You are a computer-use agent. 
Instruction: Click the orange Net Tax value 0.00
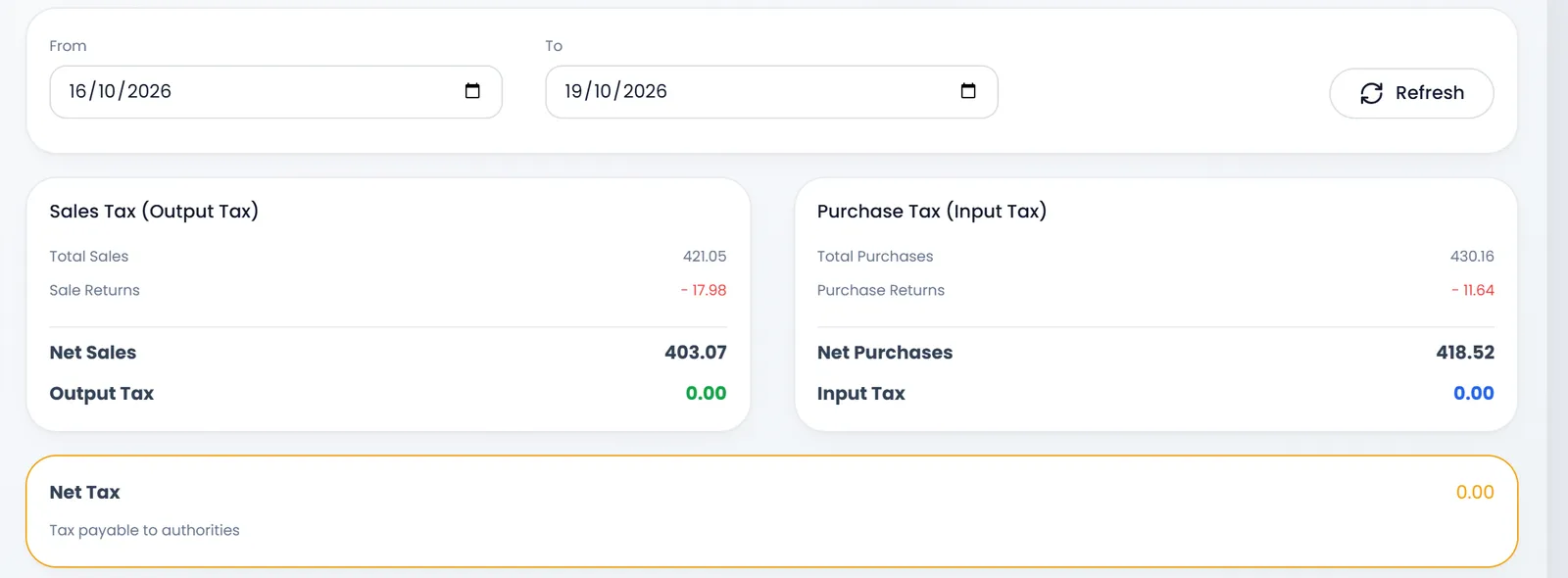(x=1475, y=493)
